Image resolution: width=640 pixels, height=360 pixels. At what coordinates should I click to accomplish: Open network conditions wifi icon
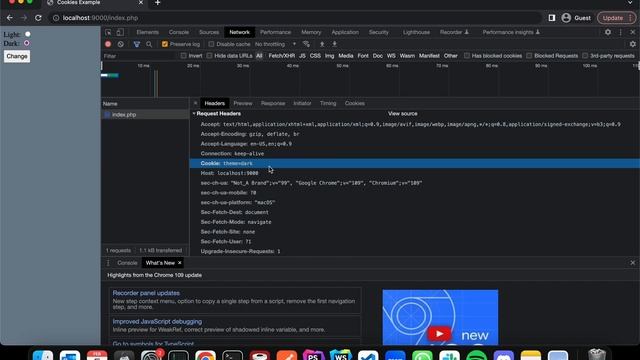[x=306, y=44]
